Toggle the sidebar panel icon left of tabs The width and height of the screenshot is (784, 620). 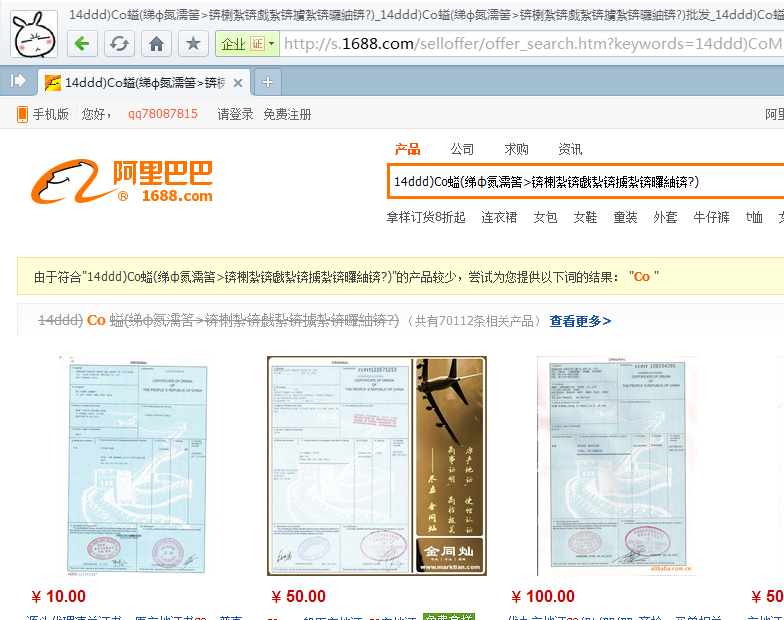tap(18, 80)
